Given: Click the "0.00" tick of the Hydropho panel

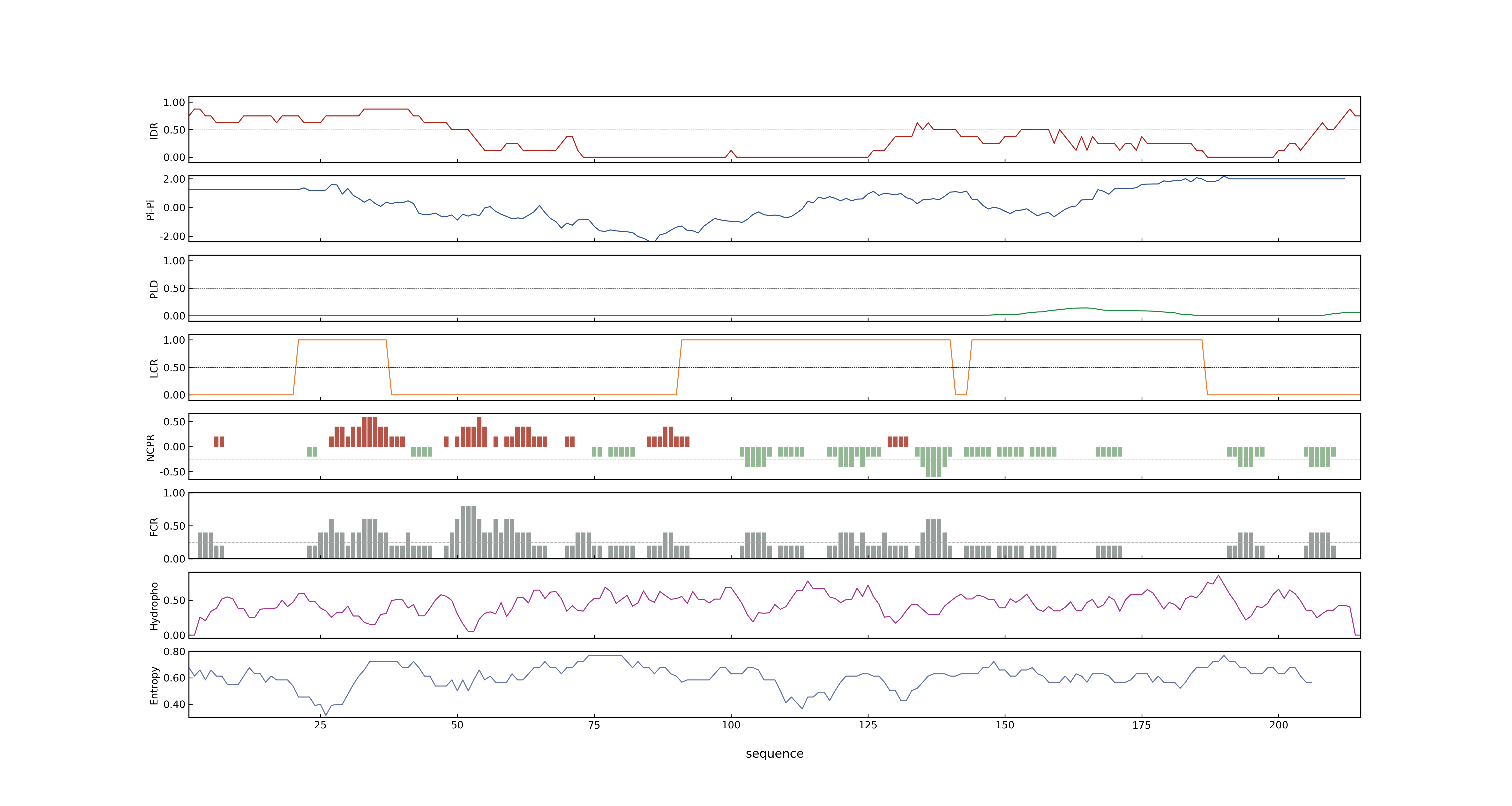Looking at the screenshot, I should coord(174,635).
